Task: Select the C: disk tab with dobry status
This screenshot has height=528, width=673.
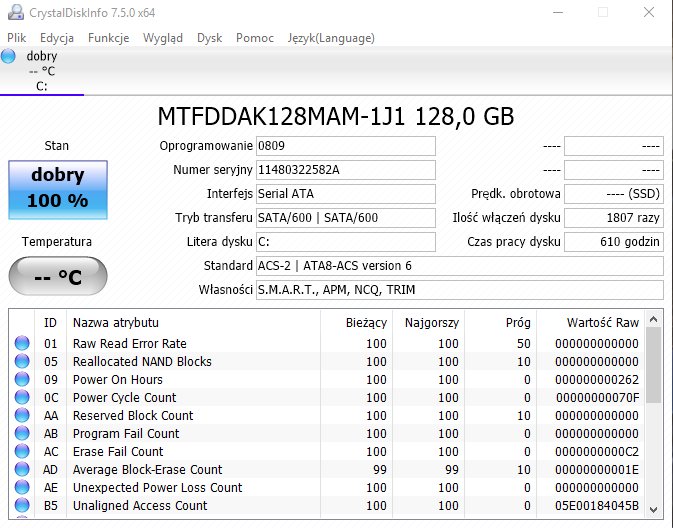Action: [x=42, y=71]
